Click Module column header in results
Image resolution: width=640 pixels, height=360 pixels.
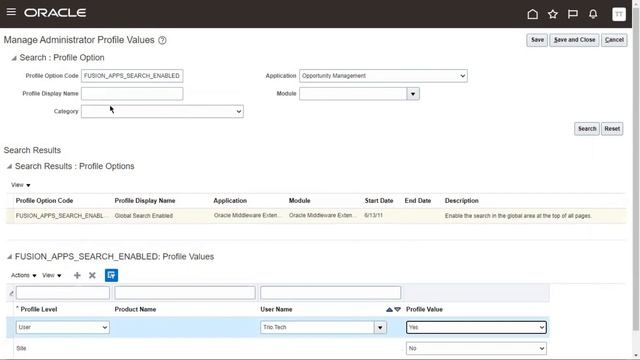click(300, 201)
